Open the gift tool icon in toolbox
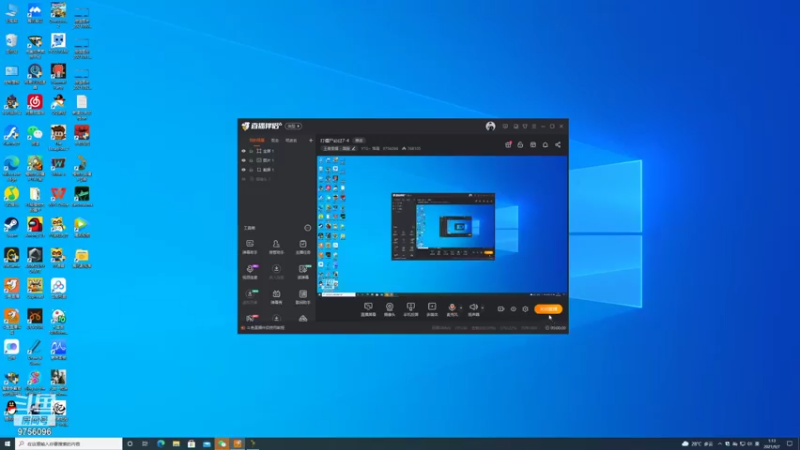The width and height of the screenshot is (800, 450). point(276,296)
